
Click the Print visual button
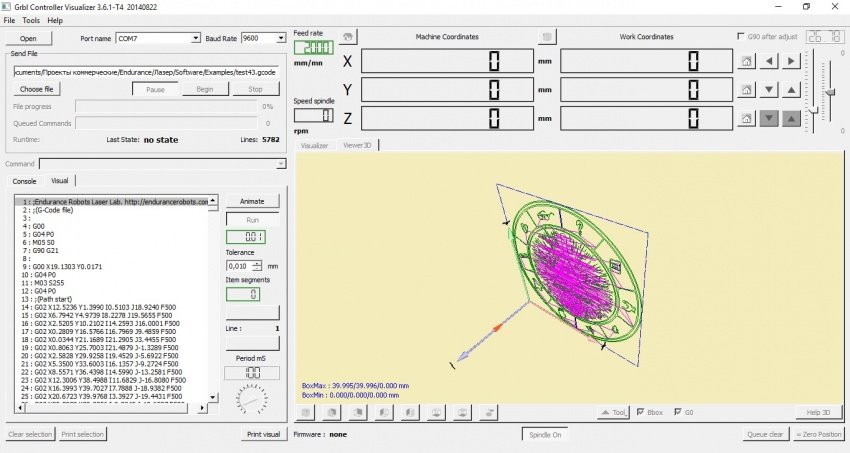(263, 434)
